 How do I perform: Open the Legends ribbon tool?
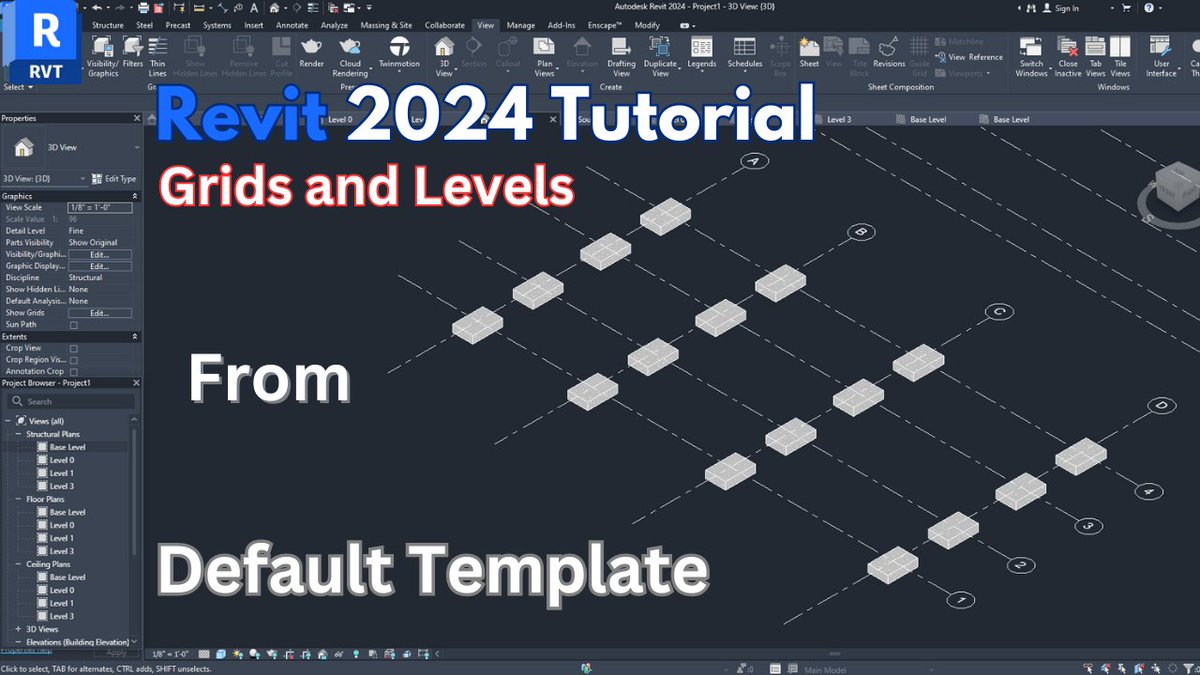pyautogui.click(x=701, y=51)
